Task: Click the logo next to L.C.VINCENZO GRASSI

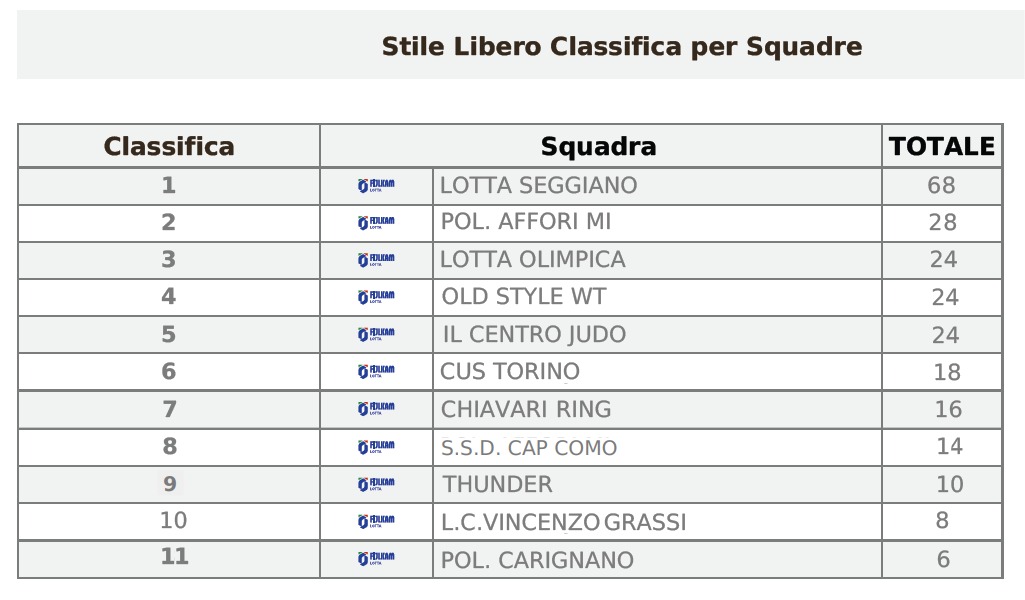Action: pos(376,522)
